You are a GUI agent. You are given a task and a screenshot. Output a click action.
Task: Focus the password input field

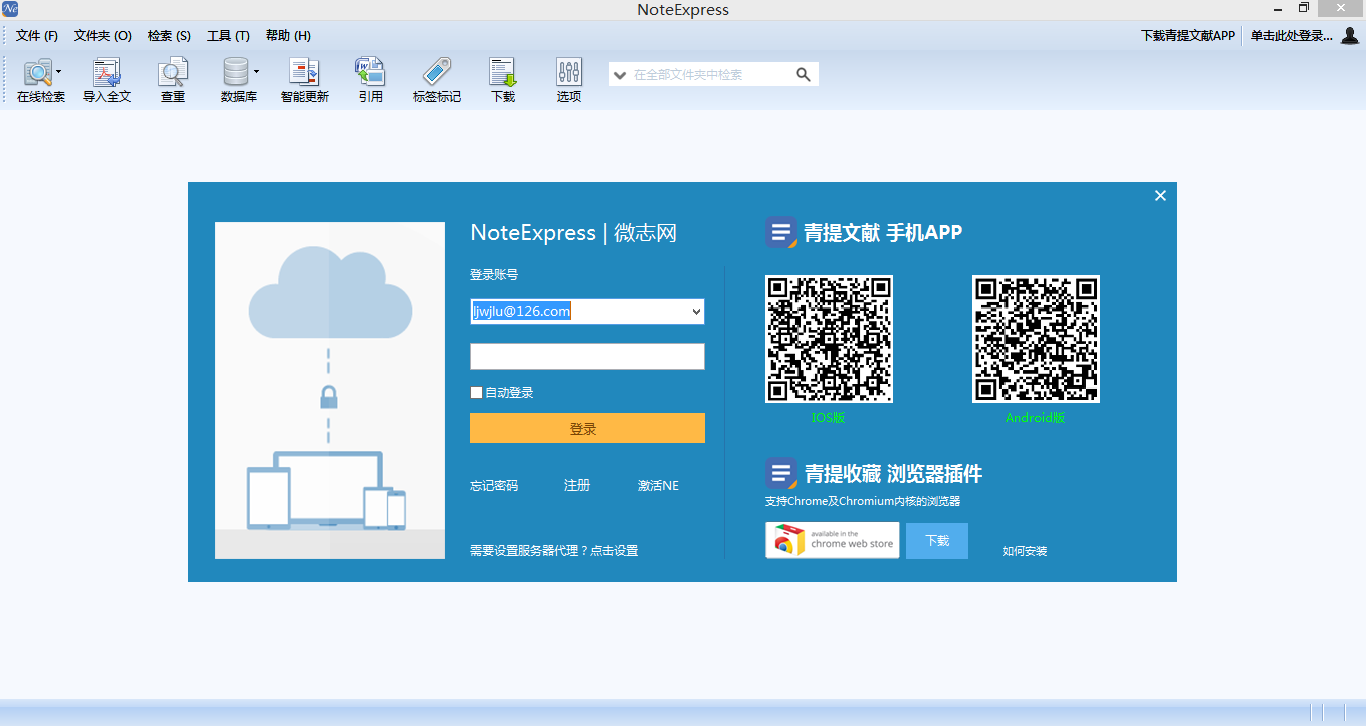point(587,357)
